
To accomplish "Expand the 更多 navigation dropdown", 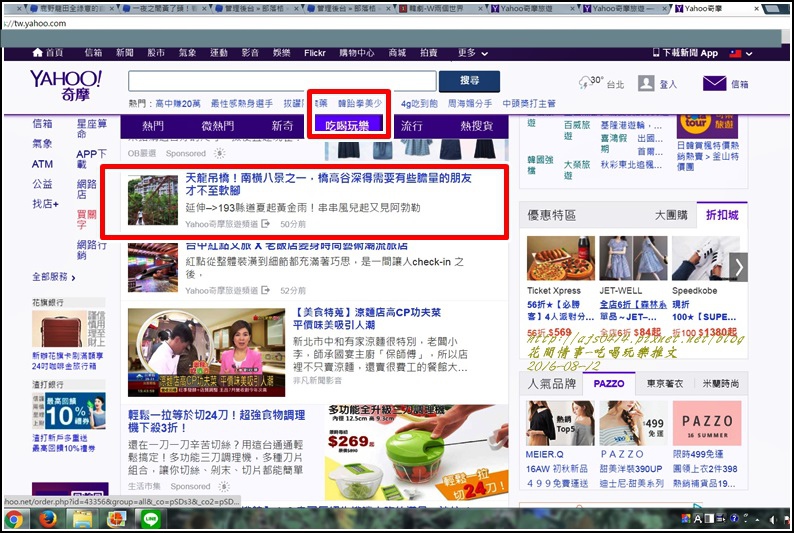I will (473, 53).
